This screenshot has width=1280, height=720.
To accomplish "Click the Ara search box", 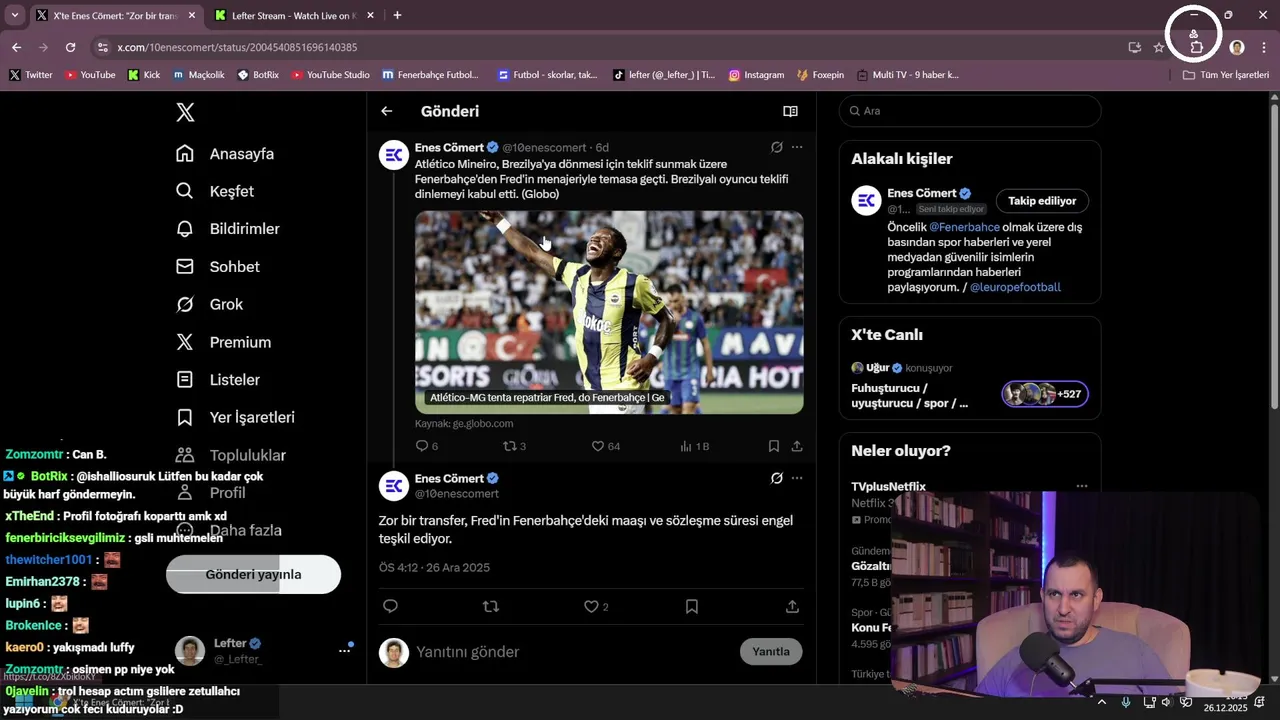I will pos(970,111).
